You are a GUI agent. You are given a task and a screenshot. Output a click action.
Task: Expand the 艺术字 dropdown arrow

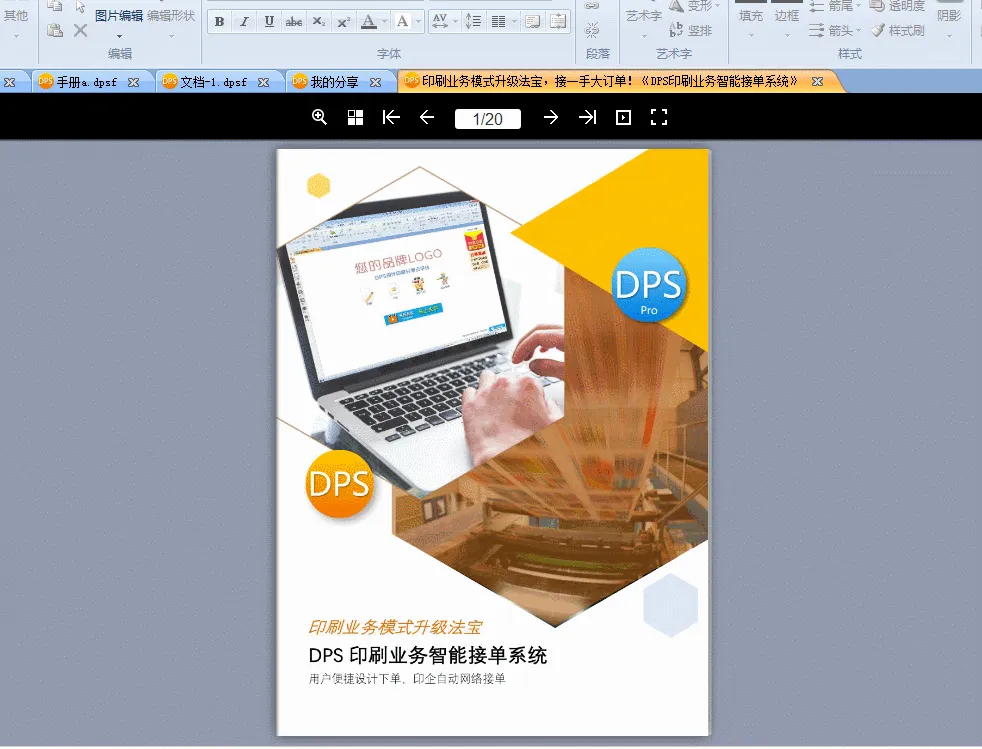[x=644, y=36]
